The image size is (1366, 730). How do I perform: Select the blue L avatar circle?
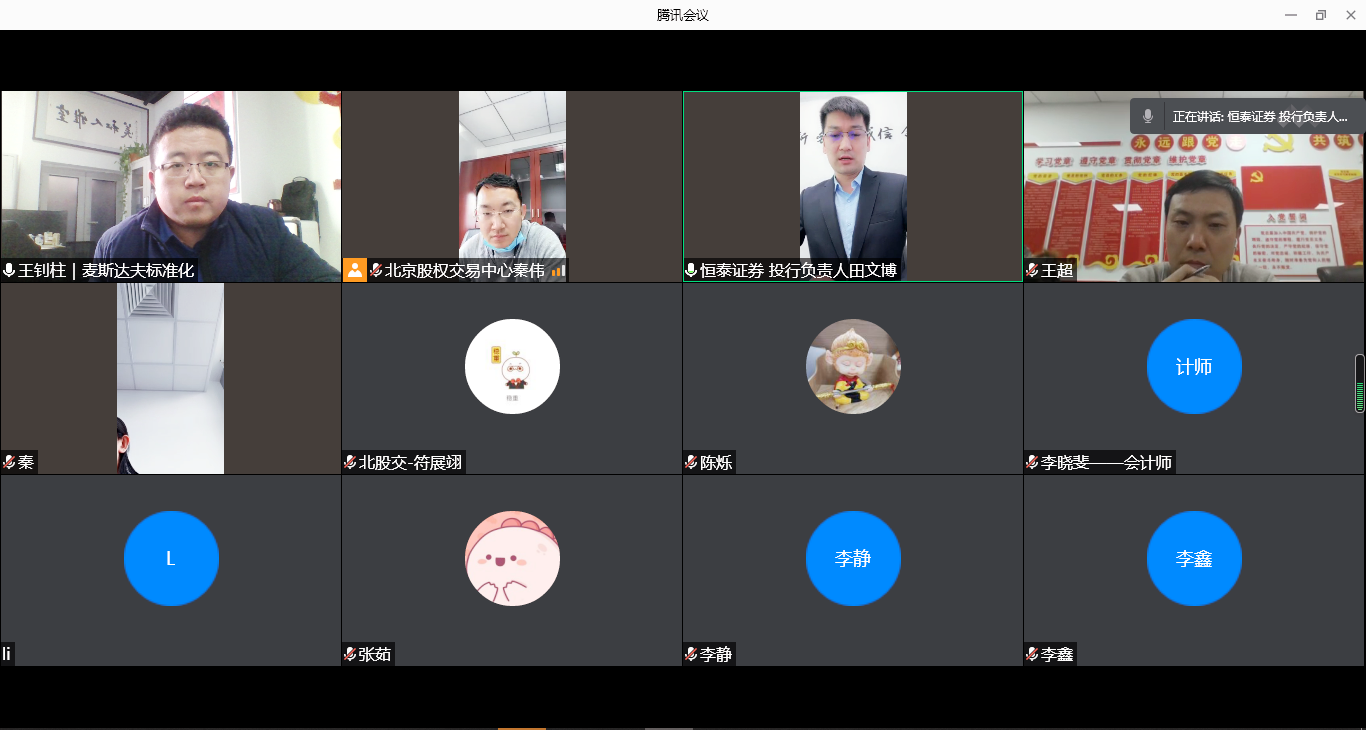171,559
